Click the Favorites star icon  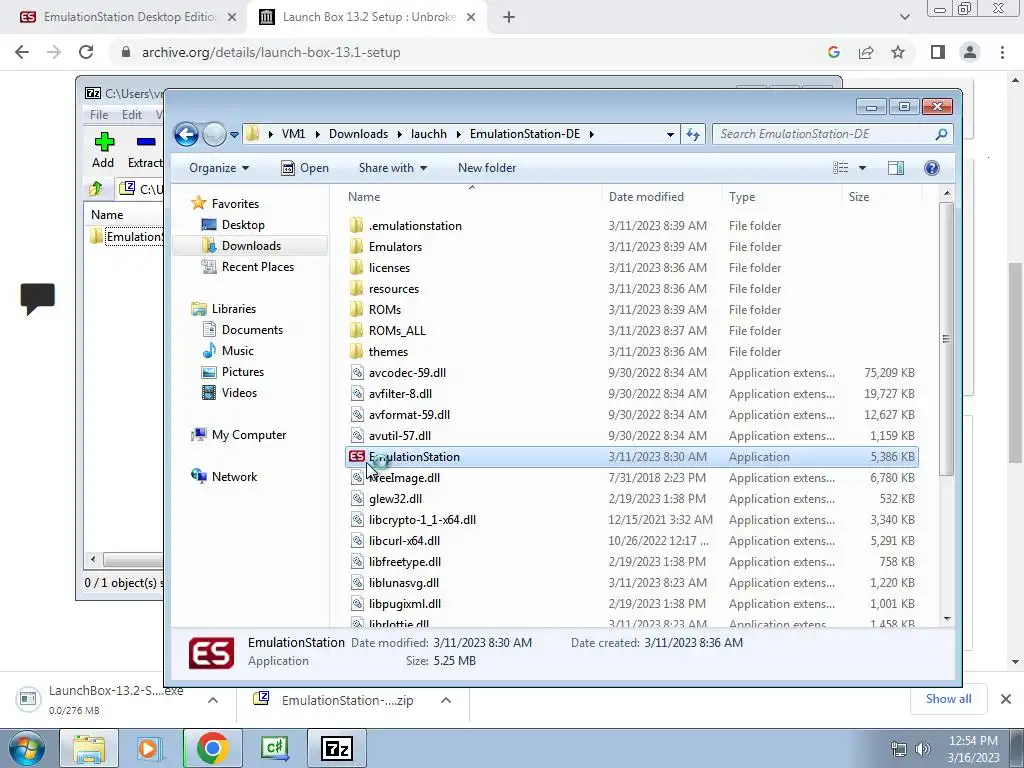click(199, 204)
